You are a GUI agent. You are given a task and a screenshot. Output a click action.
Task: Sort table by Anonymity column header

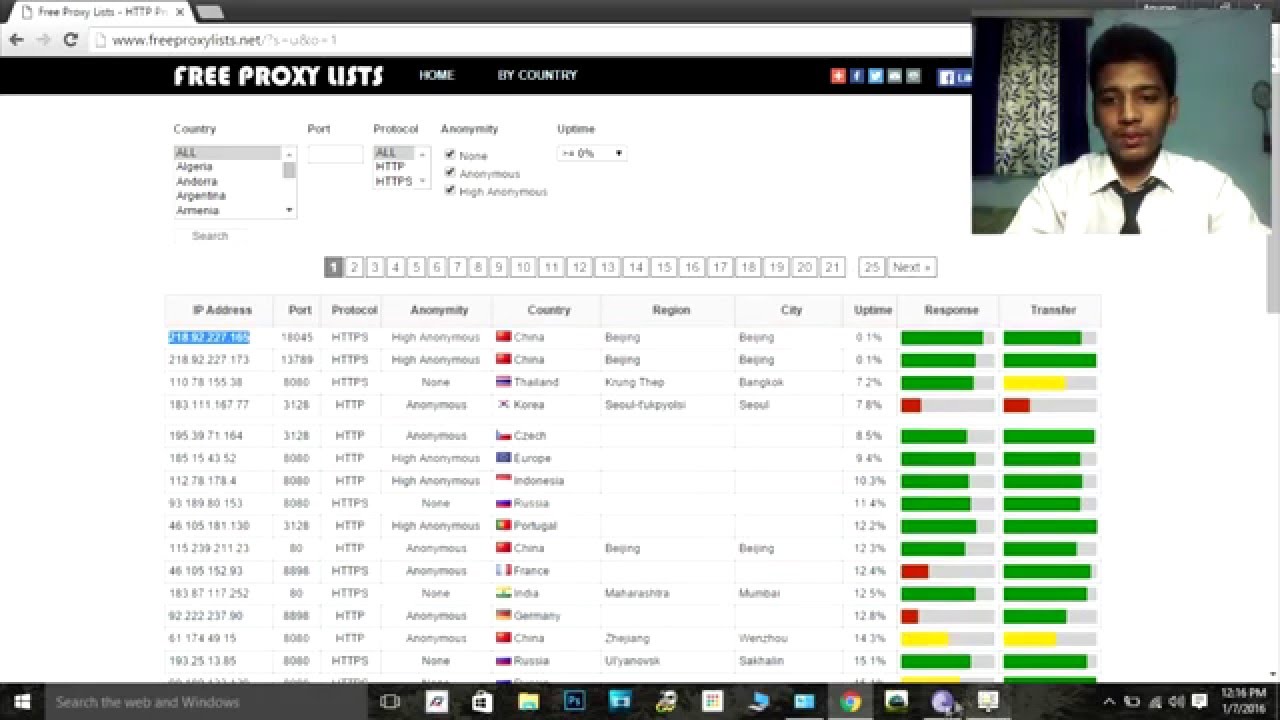coord(439,310)
